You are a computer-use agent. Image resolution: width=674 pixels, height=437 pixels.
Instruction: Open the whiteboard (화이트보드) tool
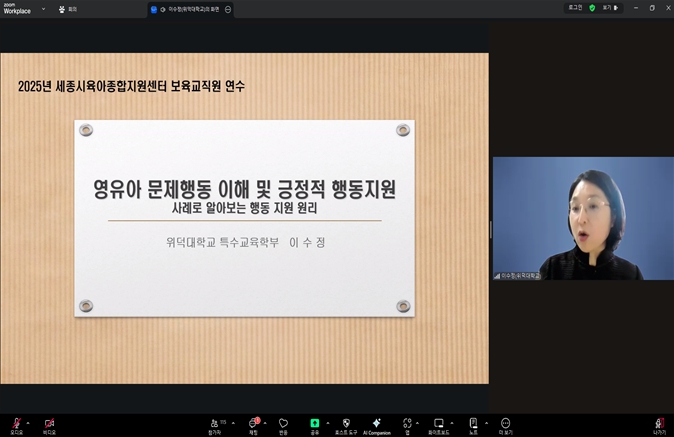pos(439,424)
